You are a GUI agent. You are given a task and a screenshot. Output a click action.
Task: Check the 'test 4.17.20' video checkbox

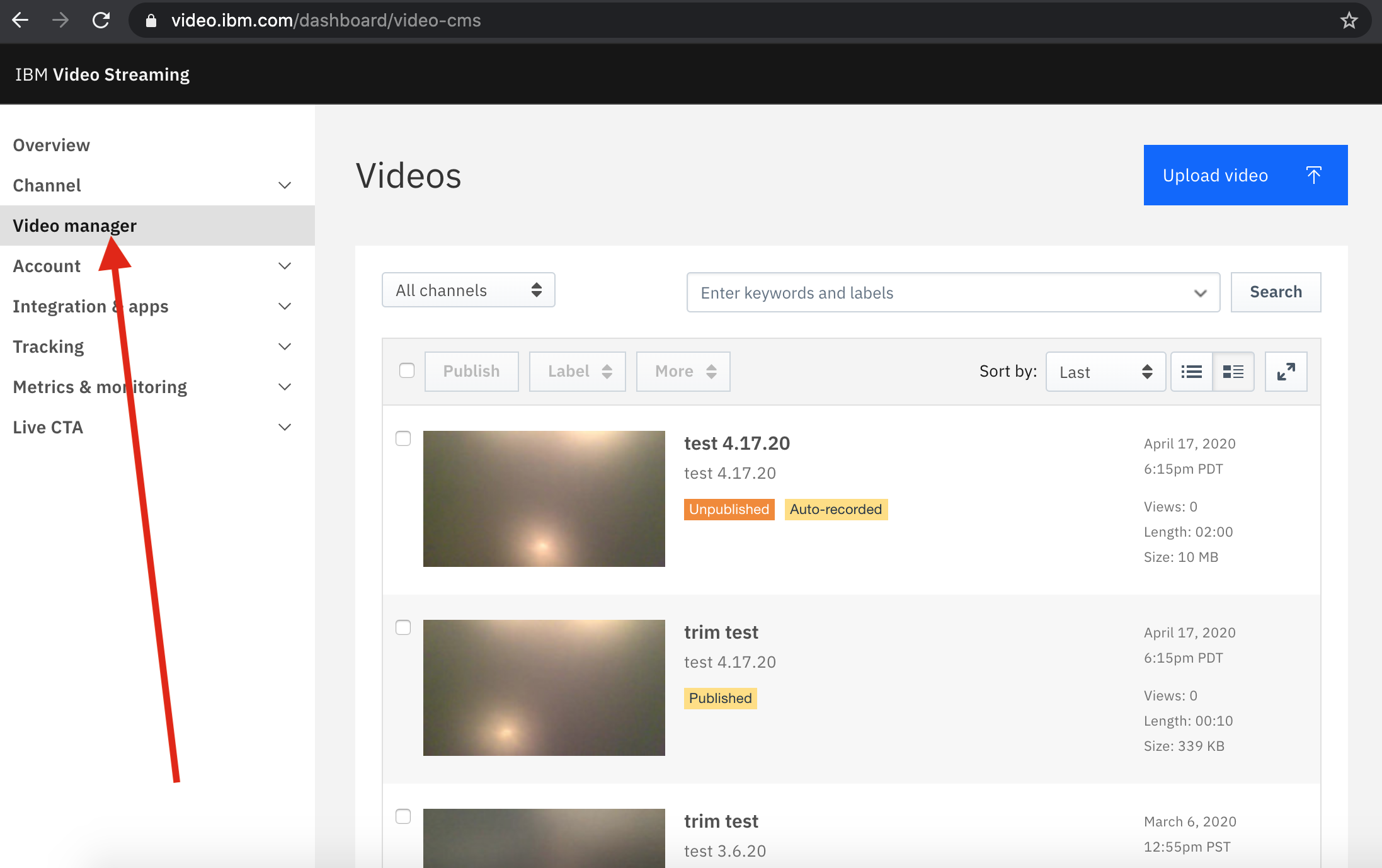coord(403,438)
